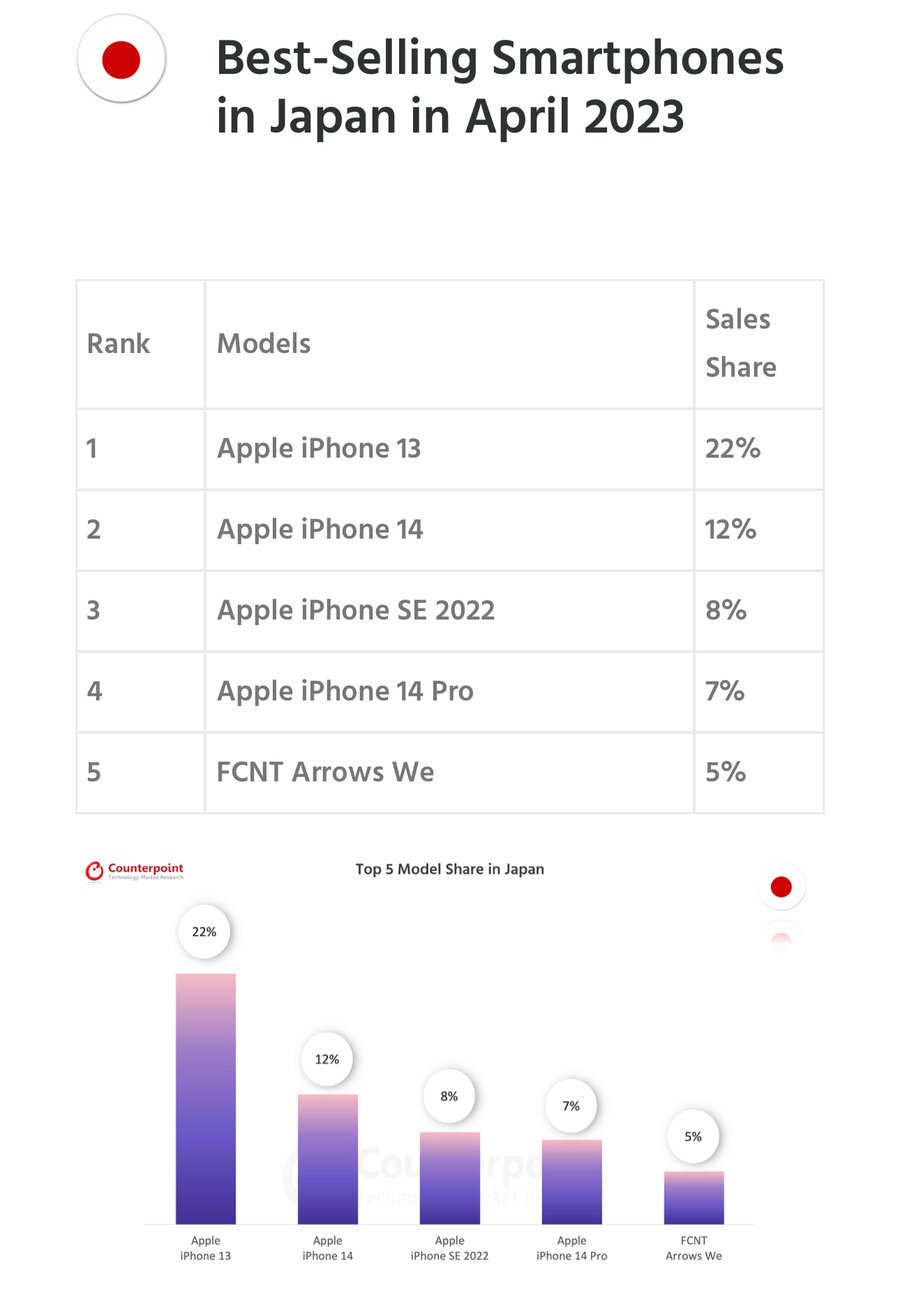This screenshot has height=1290, width=900.
Task: Click the FCNT Arrows We table cell
Action: coord(326,772)
